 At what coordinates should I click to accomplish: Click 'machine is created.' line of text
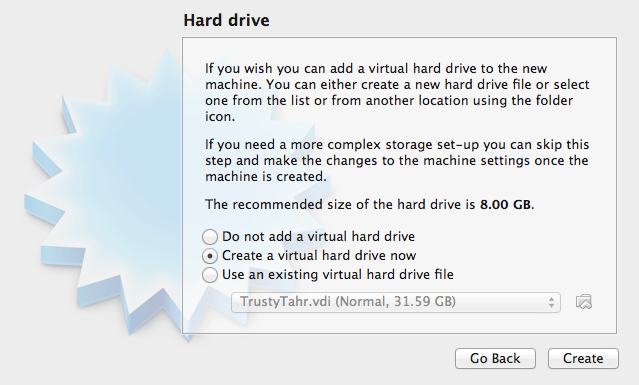pyautogui.click(x=266, y=177)
